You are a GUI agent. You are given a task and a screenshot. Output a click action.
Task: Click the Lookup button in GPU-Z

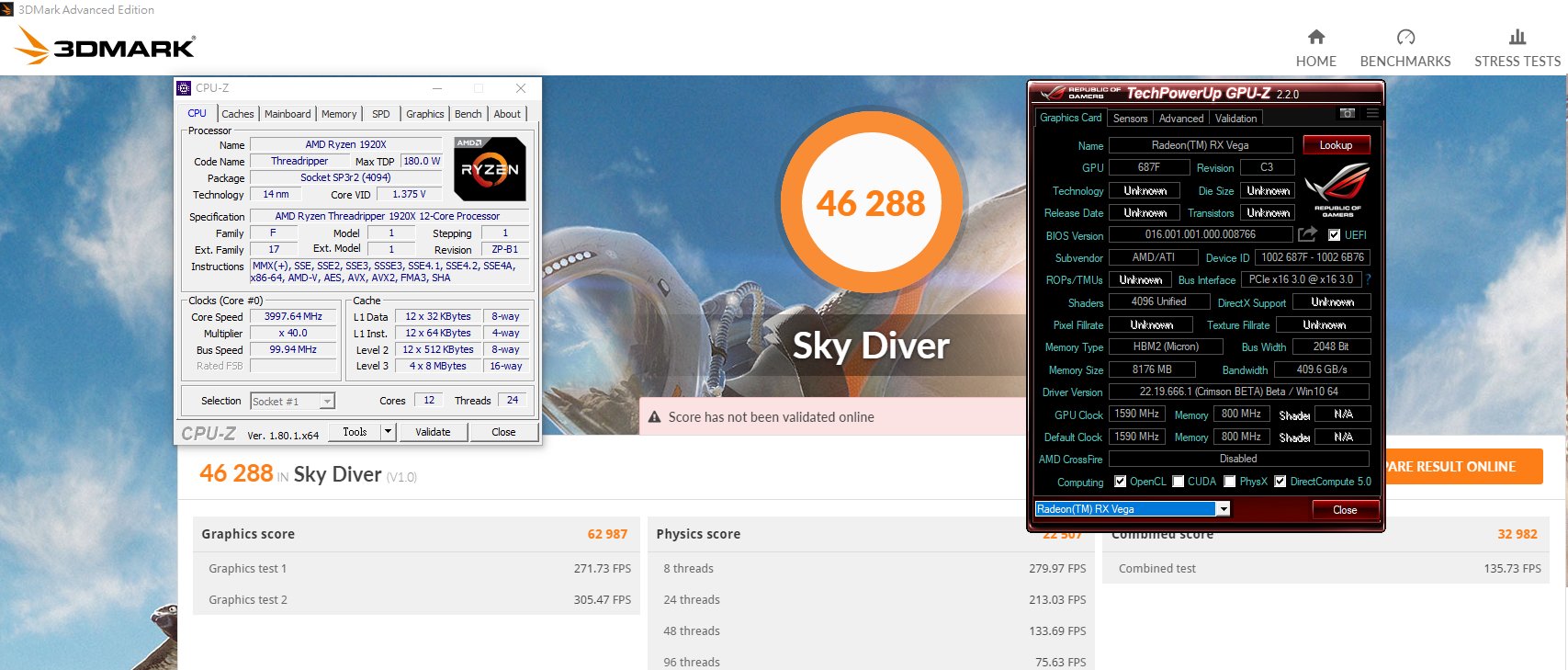pyautogui.click(x=1335, y=145)
